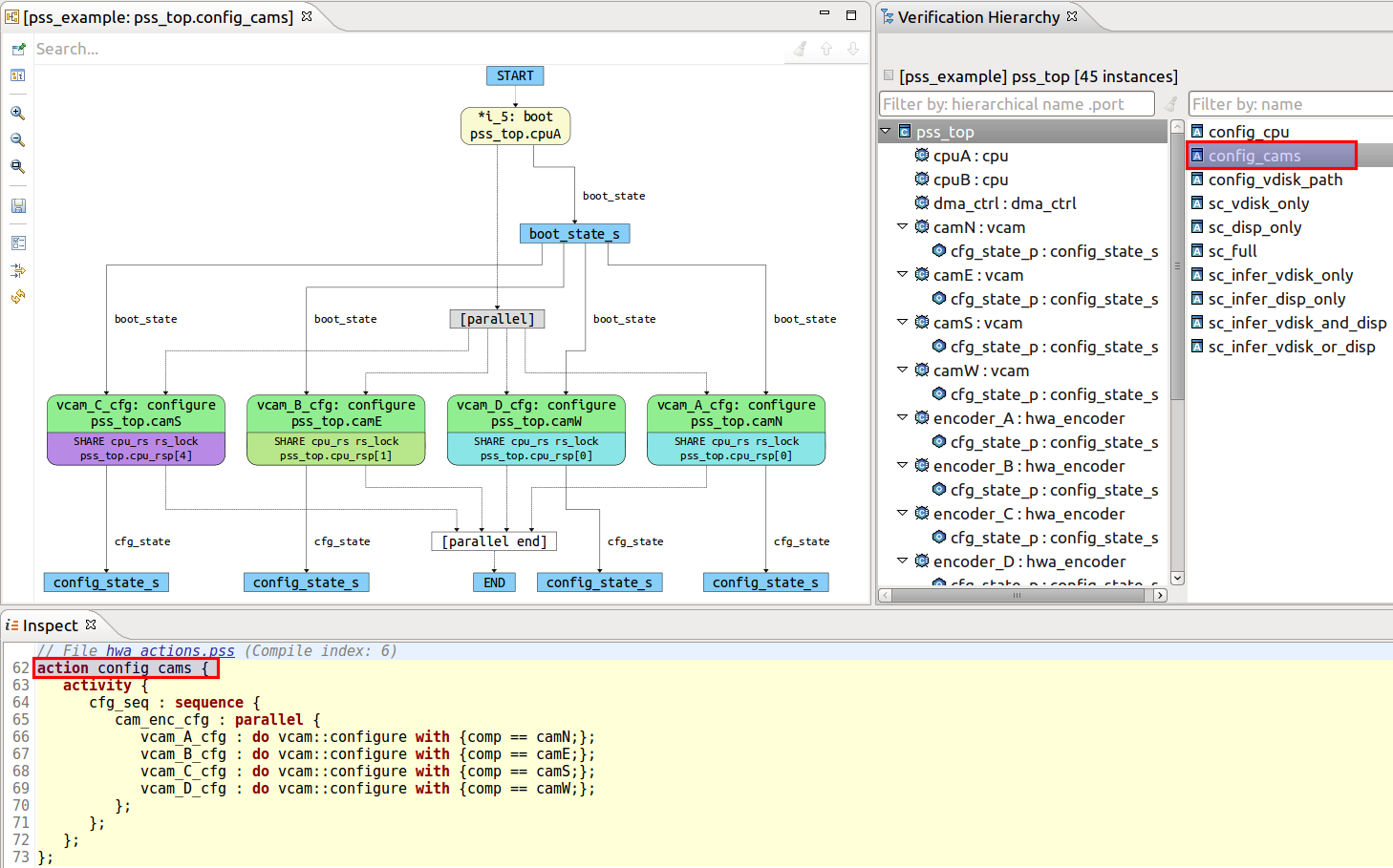Select the vcam_A_cfg configure node
The width and height of the screenshot is (1393, 868).
pos(736,431)
